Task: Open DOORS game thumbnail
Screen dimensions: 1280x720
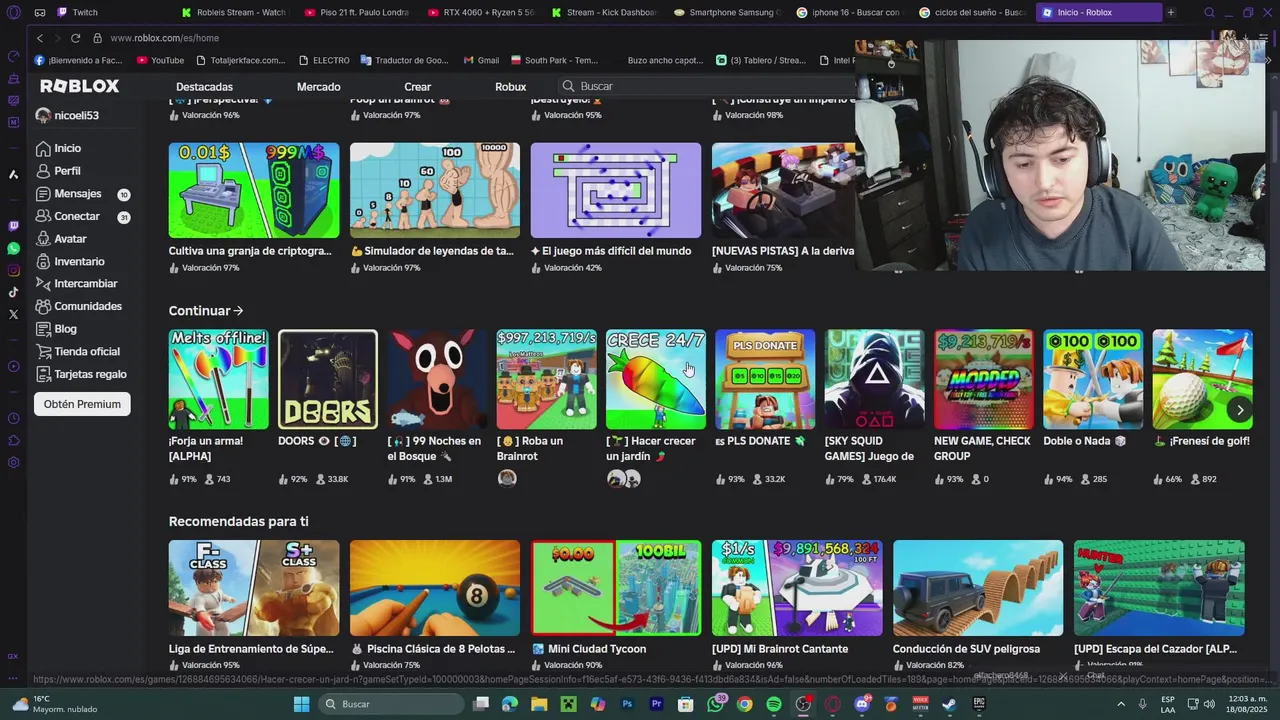Action: click(328, 379)
